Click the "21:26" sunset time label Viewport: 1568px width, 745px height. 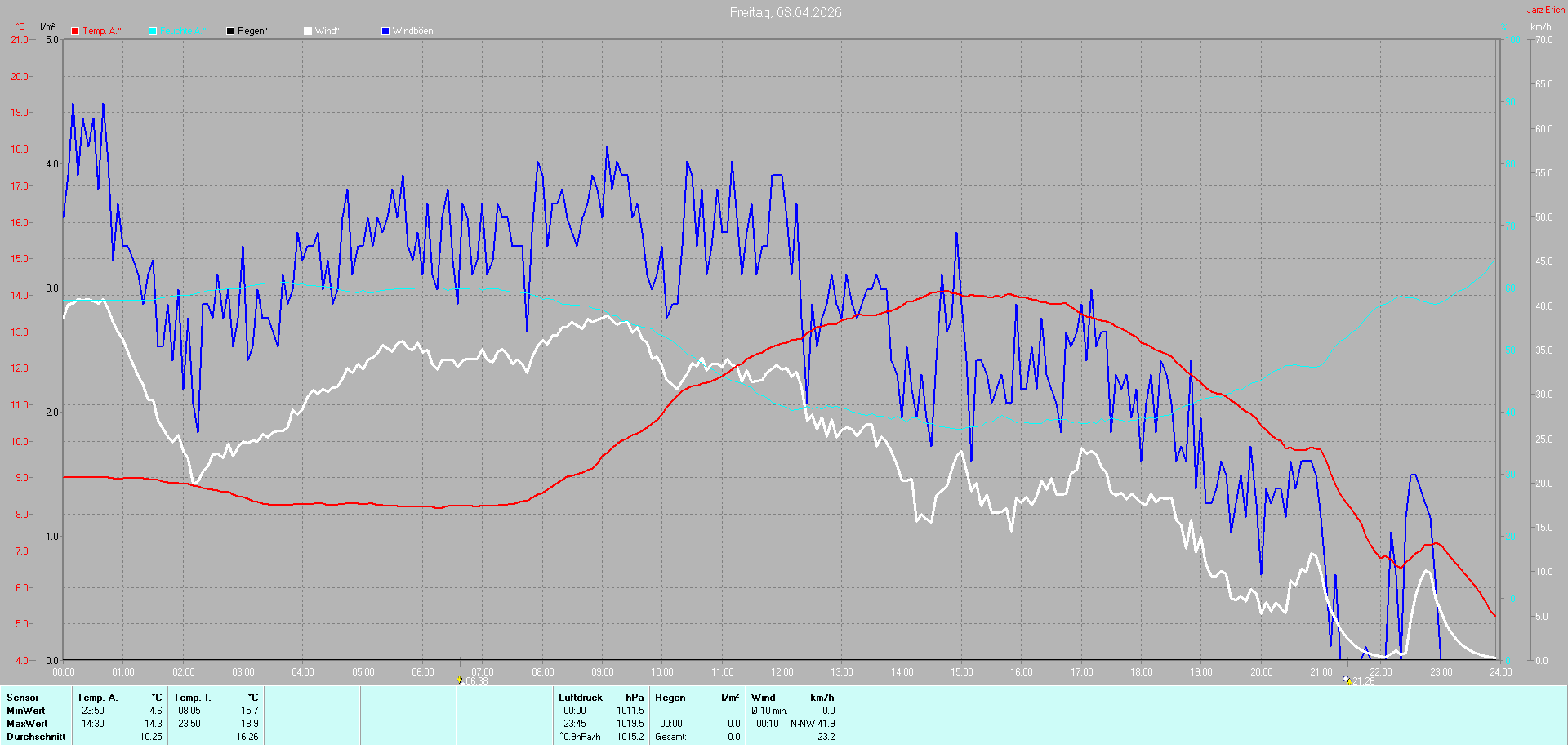click(1364, 681)
